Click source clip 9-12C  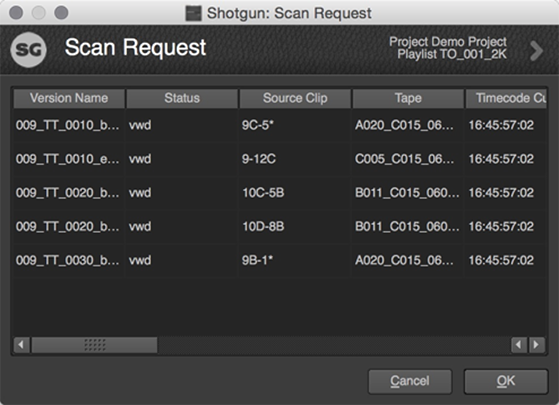(259, 159)
